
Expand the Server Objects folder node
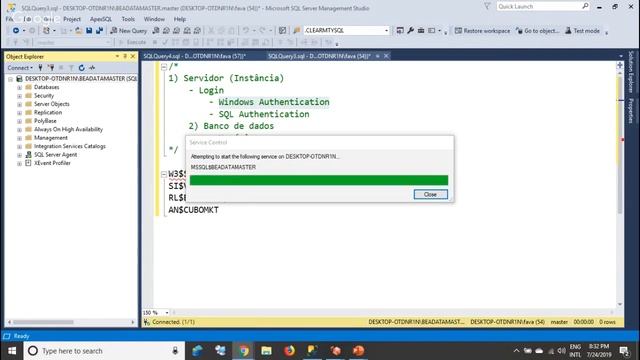(x=19, y=104)
